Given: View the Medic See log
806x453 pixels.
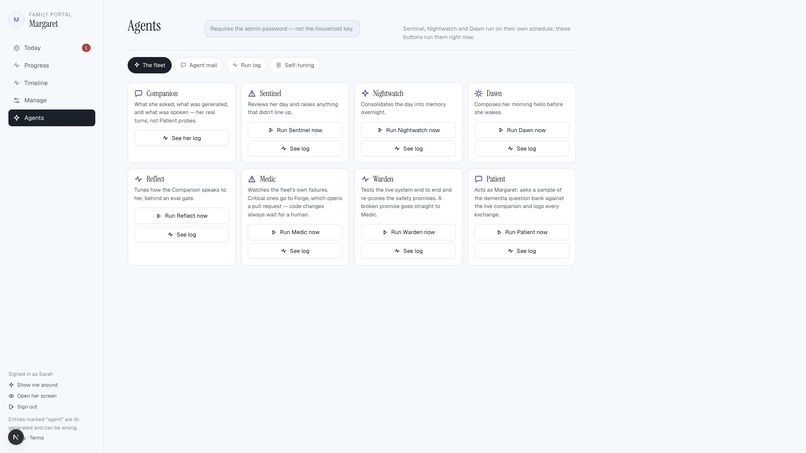Looking at the screenshot, I should 295,251.
